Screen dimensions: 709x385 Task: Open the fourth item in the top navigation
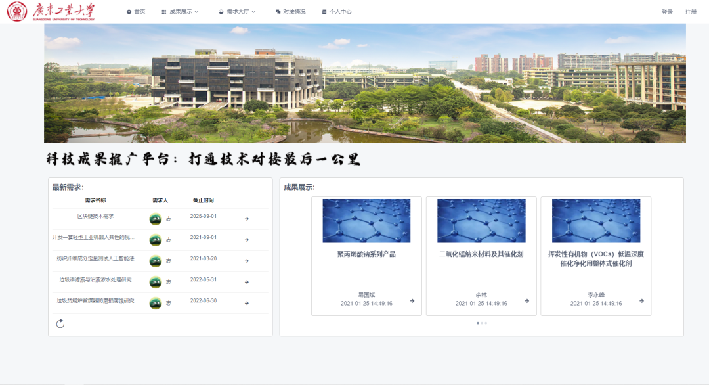291,12
